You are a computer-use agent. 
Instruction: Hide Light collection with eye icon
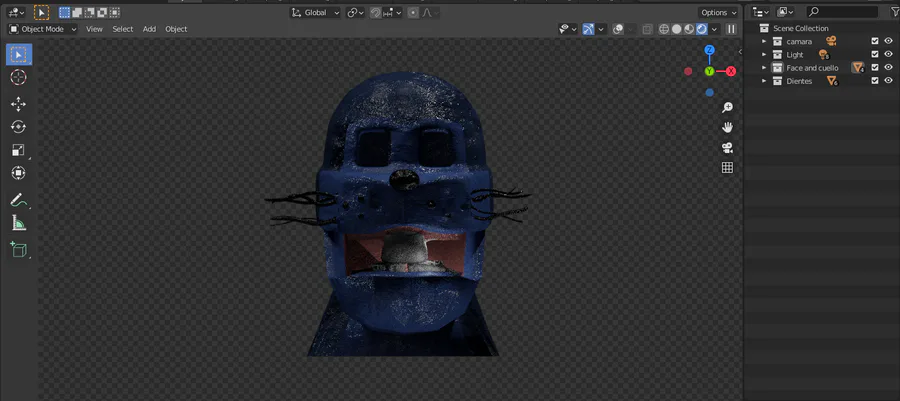coord(889,54)
